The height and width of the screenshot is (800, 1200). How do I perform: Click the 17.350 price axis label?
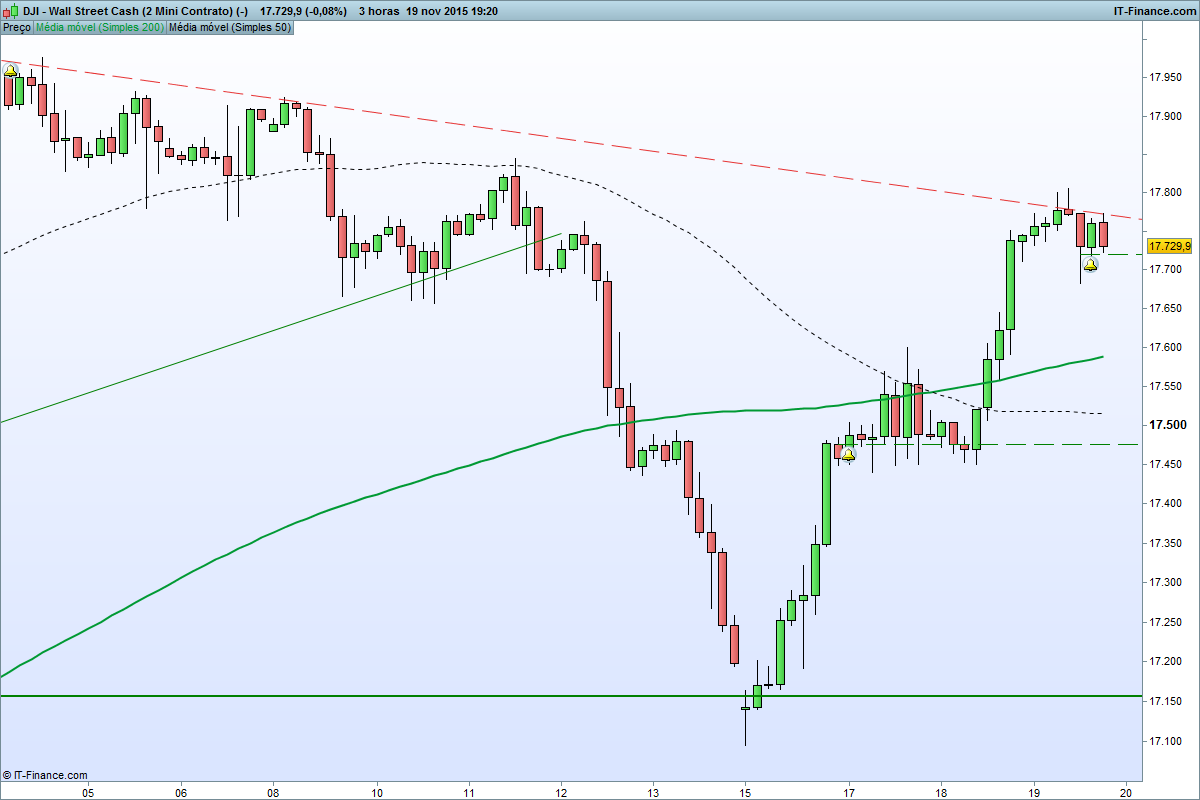pos(1165,543)
